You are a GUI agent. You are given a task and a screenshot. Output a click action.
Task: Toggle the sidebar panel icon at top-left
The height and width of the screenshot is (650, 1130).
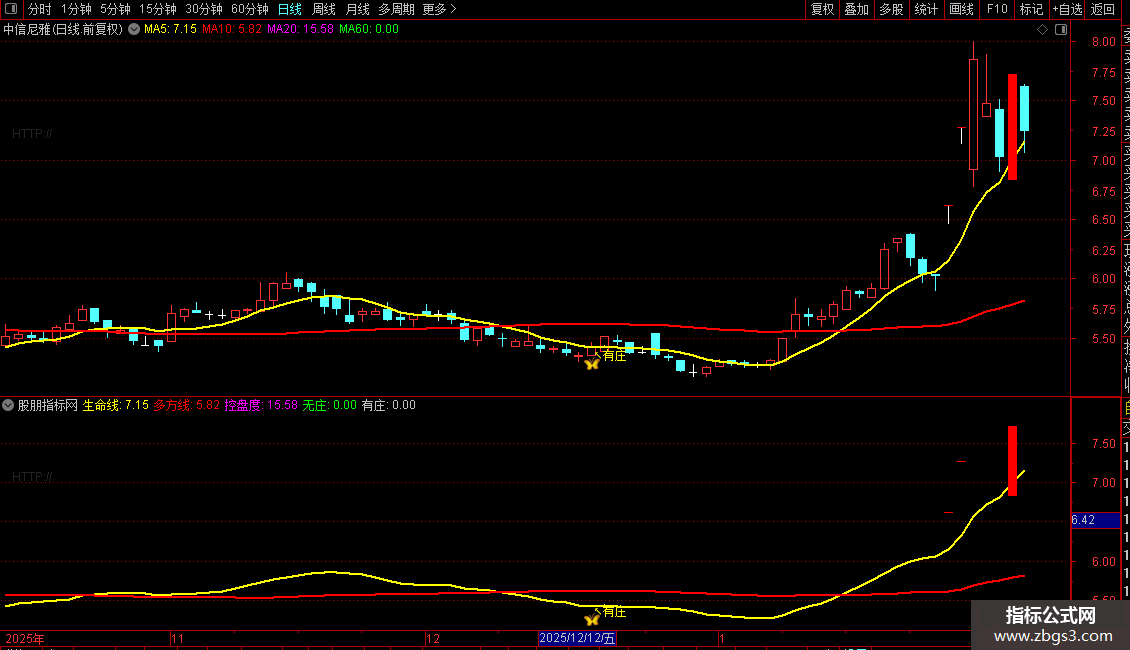click(x=11, y=9)
